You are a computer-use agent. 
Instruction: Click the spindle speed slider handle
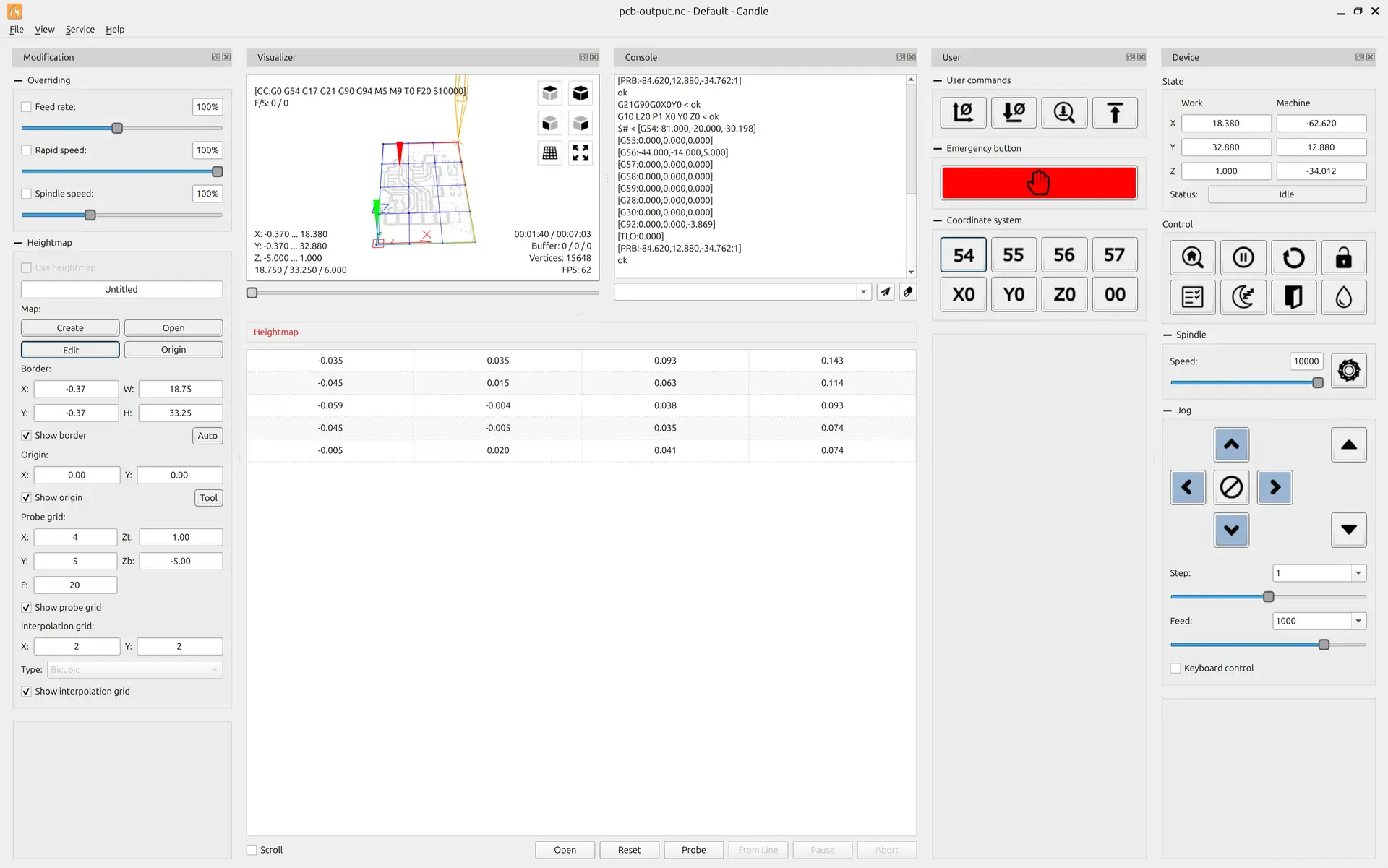[x=1317, y=383]
